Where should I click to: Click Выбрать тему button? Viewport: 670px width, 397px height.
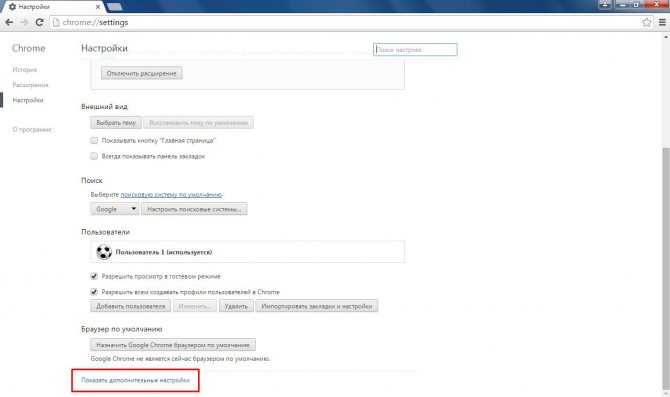click(116, 123)
